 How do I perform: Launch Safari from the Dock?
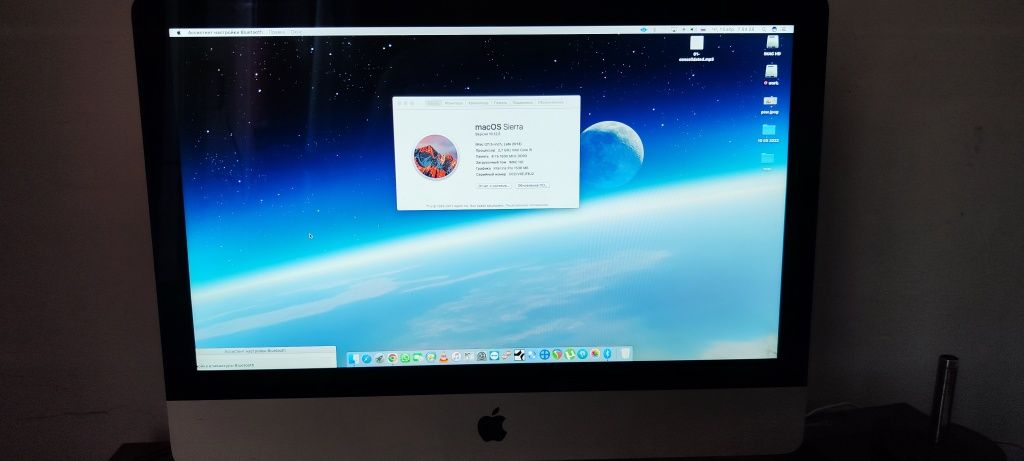(366, 358)
